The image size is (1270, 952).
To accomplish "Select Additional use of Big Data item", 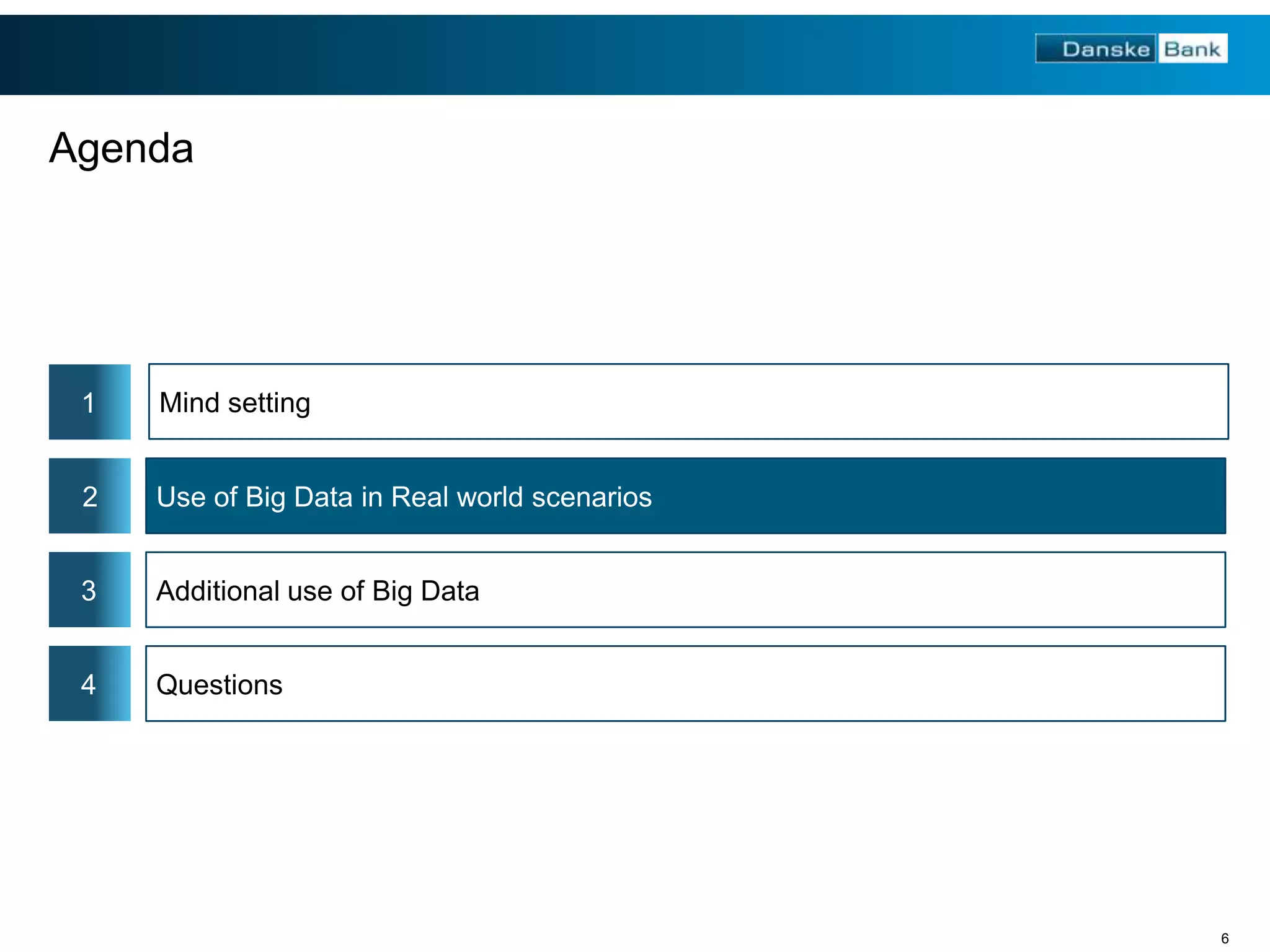I will (x=686, y=589).
